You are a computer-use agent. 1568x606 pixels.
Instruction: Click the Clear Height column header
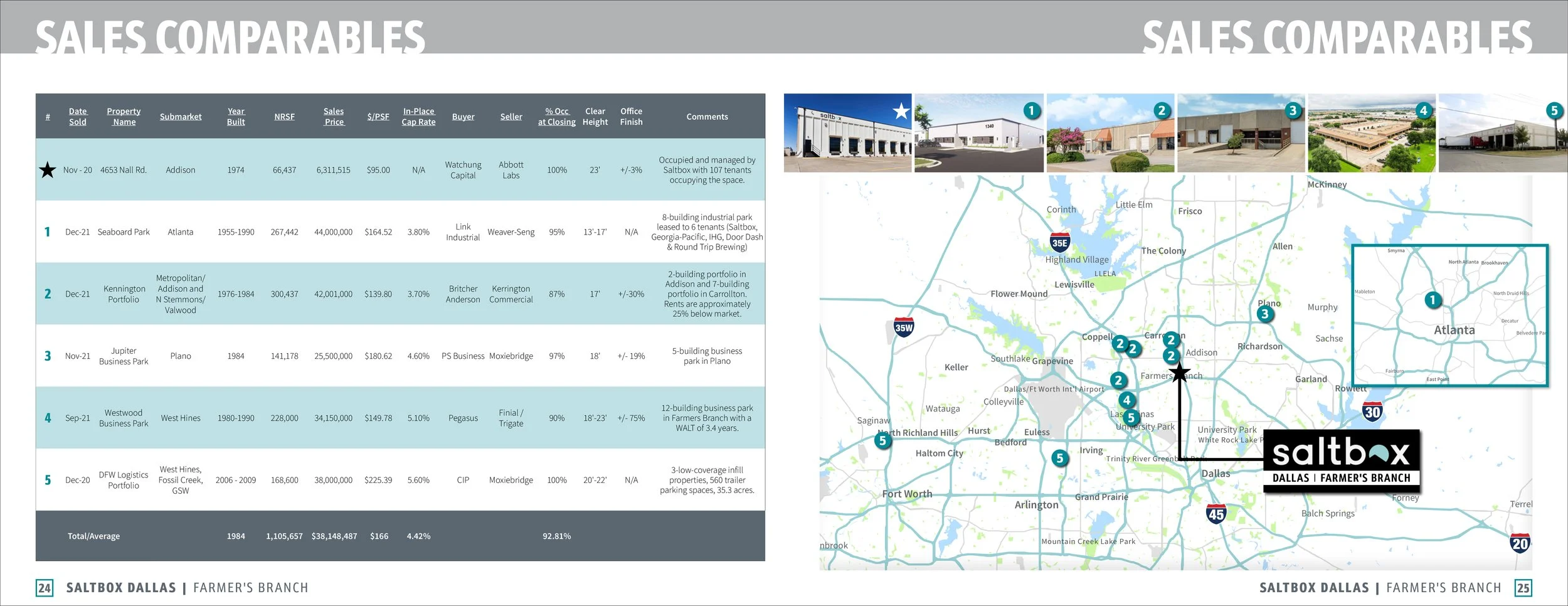595,117
